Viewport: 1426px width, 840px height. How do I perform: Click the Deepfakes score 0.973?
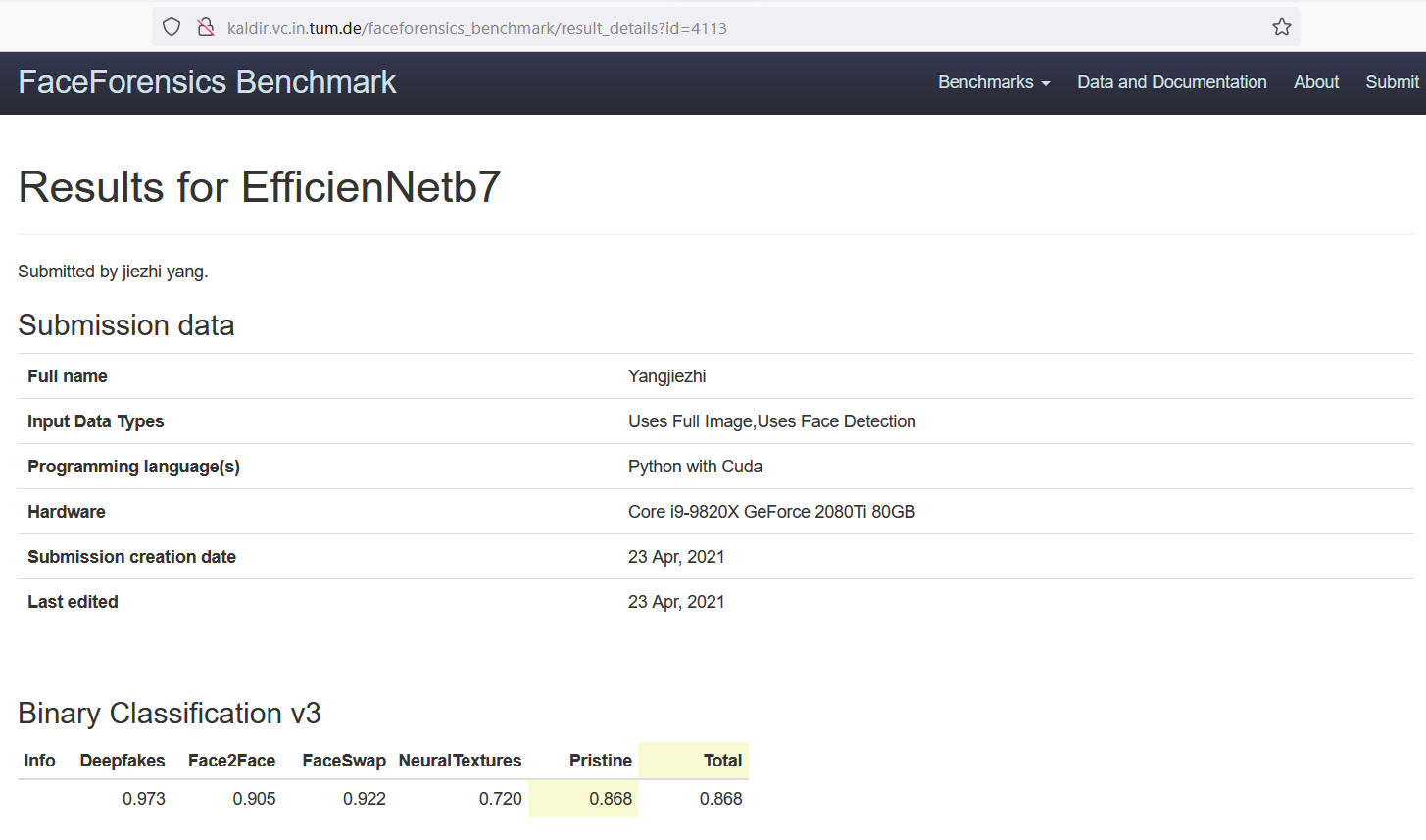[143, 799]
